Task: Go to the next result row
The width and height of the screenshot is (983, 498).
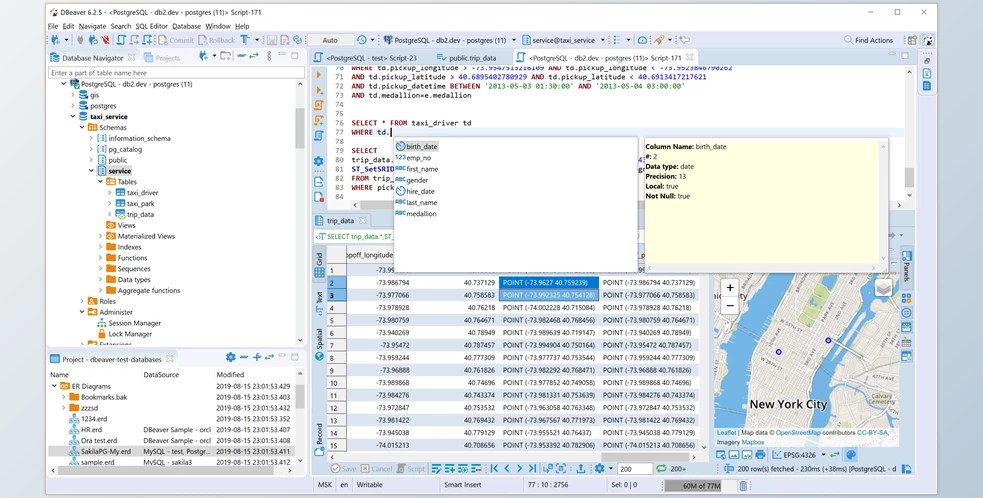Action: (519, 469)
